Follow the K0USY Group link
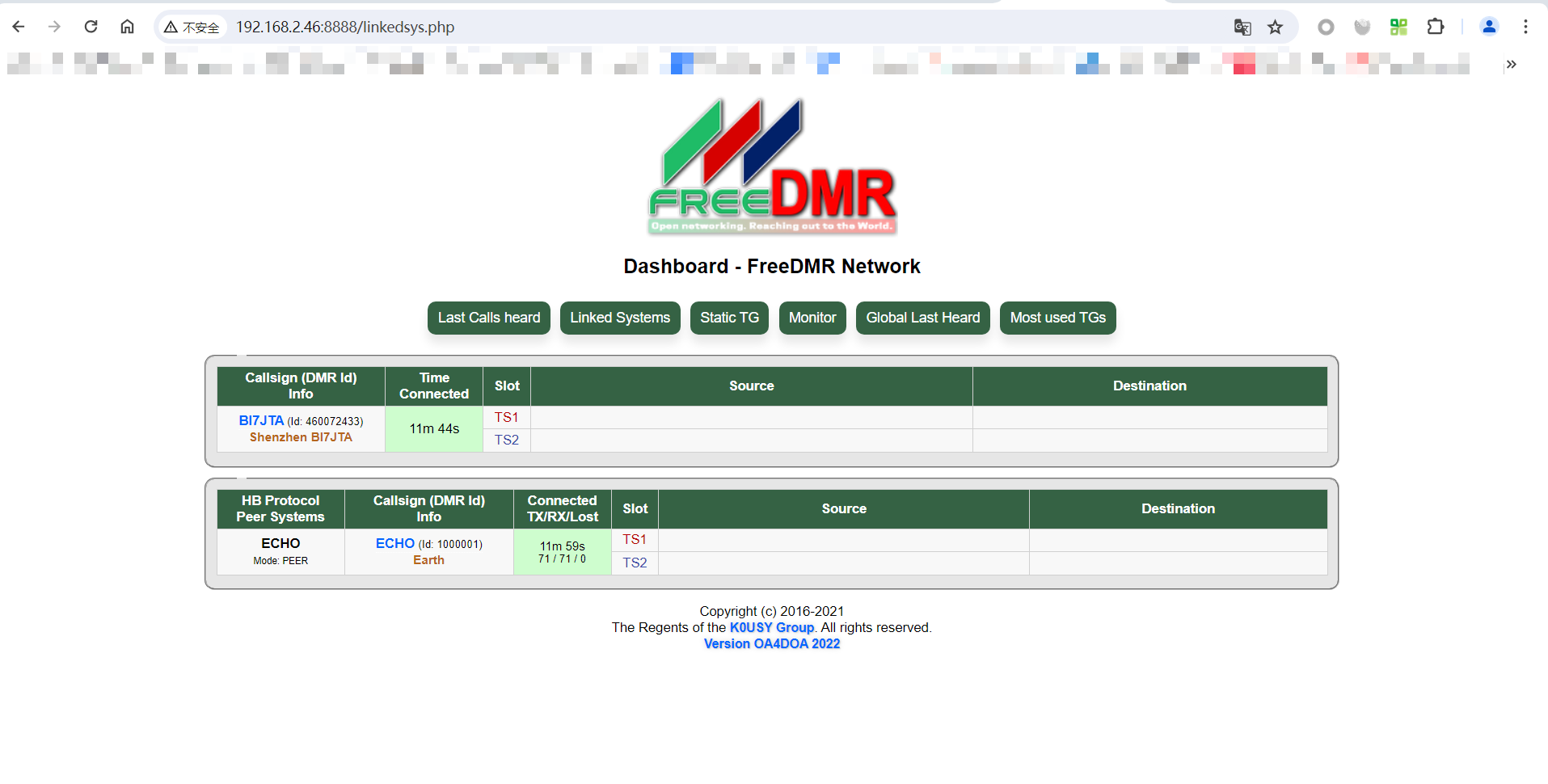The width and height of the screenshot is (1548, 784). point(771,627)
